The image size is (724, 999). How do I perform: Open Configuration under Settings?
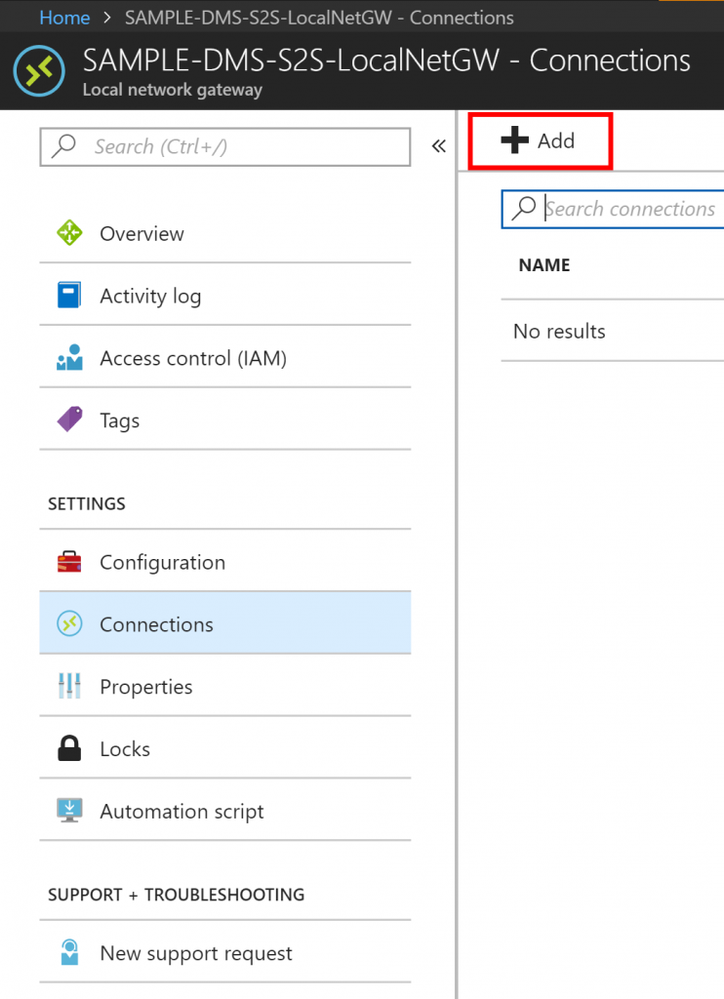(225, 562)
